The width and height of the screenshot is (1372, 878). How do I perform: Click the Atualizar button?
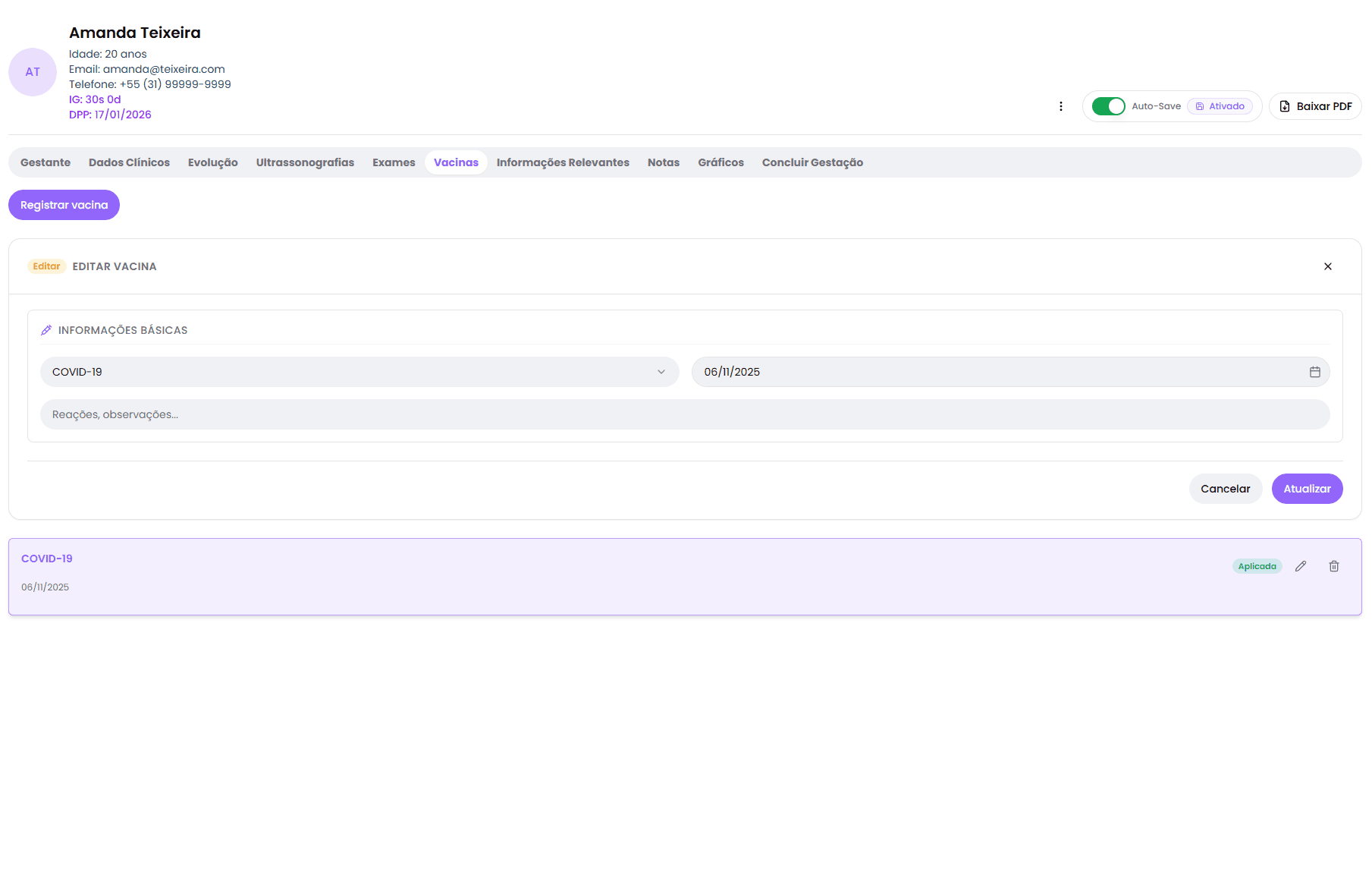coord(1306,489)
